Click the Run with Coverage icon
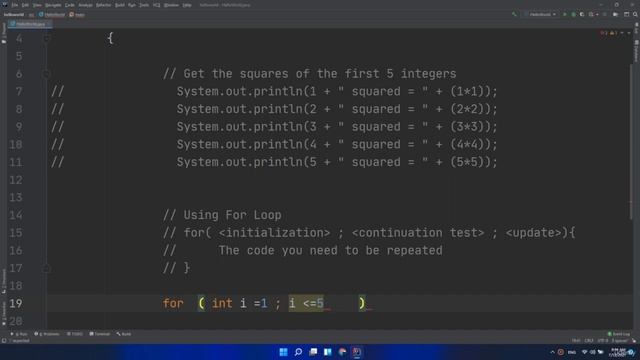Screen dimensions: 640x360 582,14
